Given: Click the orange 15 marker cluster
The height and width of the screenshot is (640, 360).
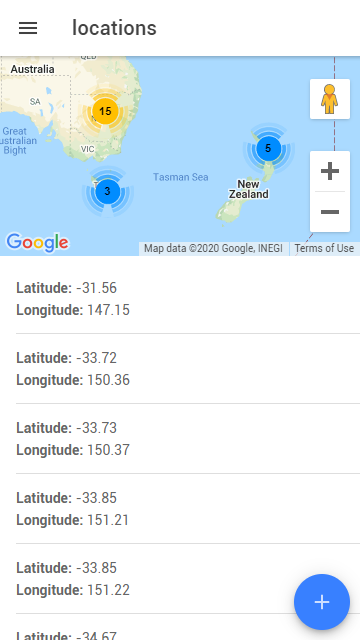Looking at the screenshot, I should tap(105, 111).
